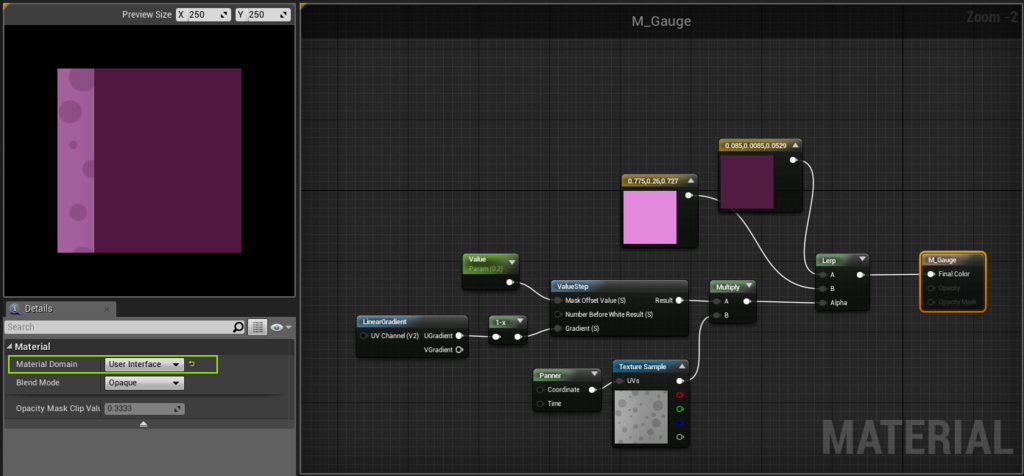Click the Lerp node B input pin
The width and height of the screenshot is (1024, 476).
(822, 289)
